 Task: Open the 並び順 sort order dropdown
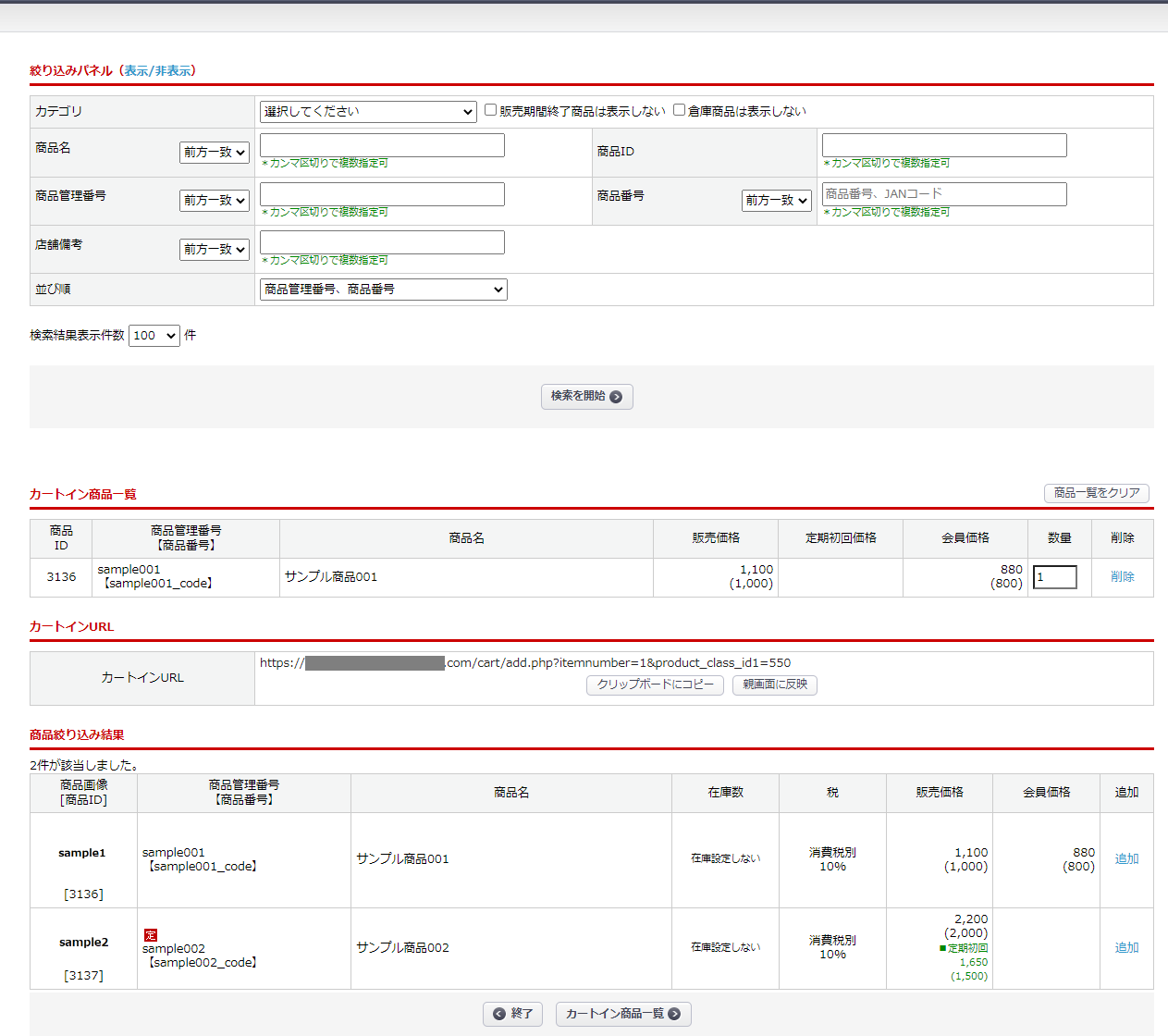click(383, 290)
